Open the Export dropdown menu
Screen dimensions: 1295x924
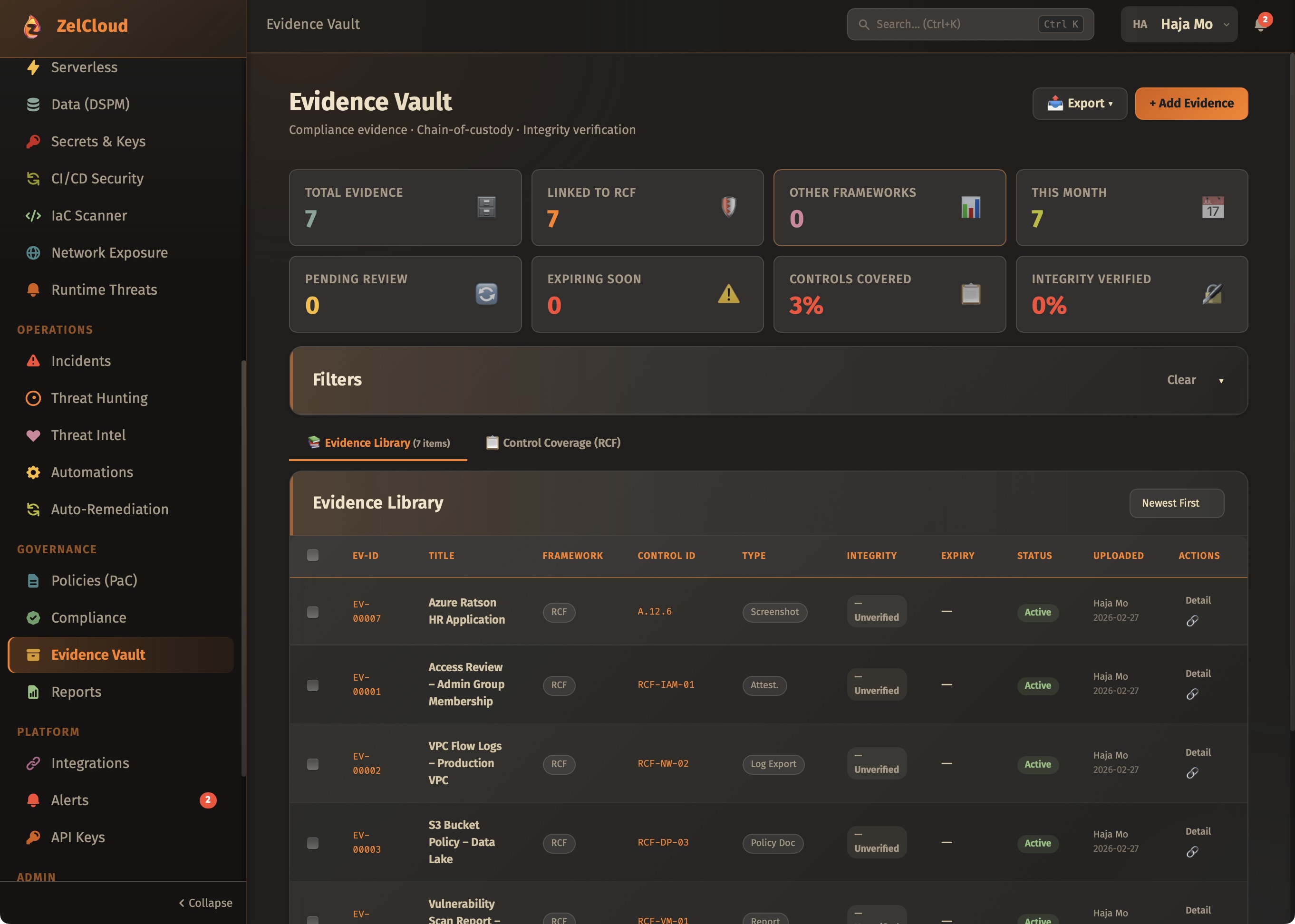(1079, 104)
